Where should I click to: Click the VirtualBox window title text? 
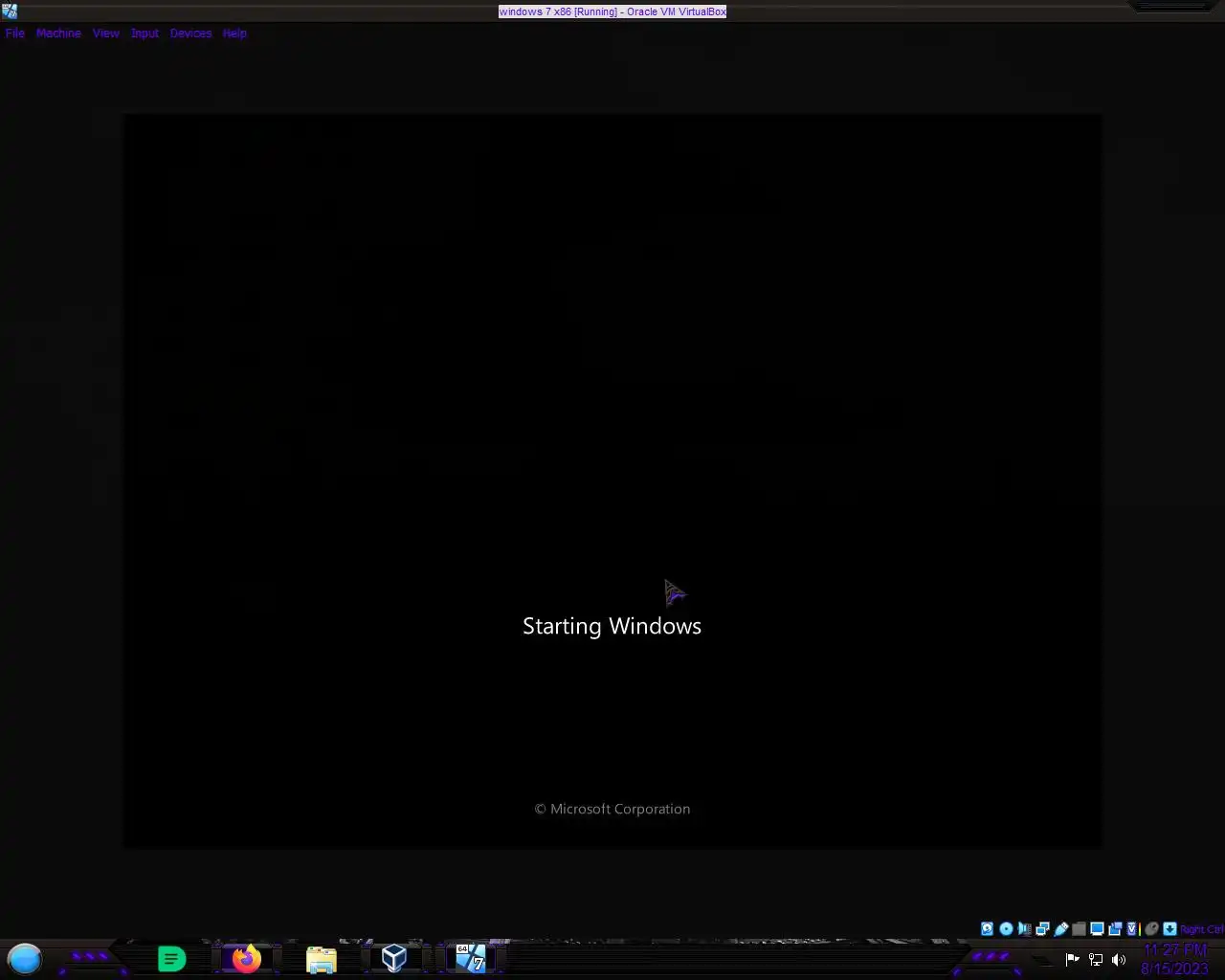[x=612, y=11]
